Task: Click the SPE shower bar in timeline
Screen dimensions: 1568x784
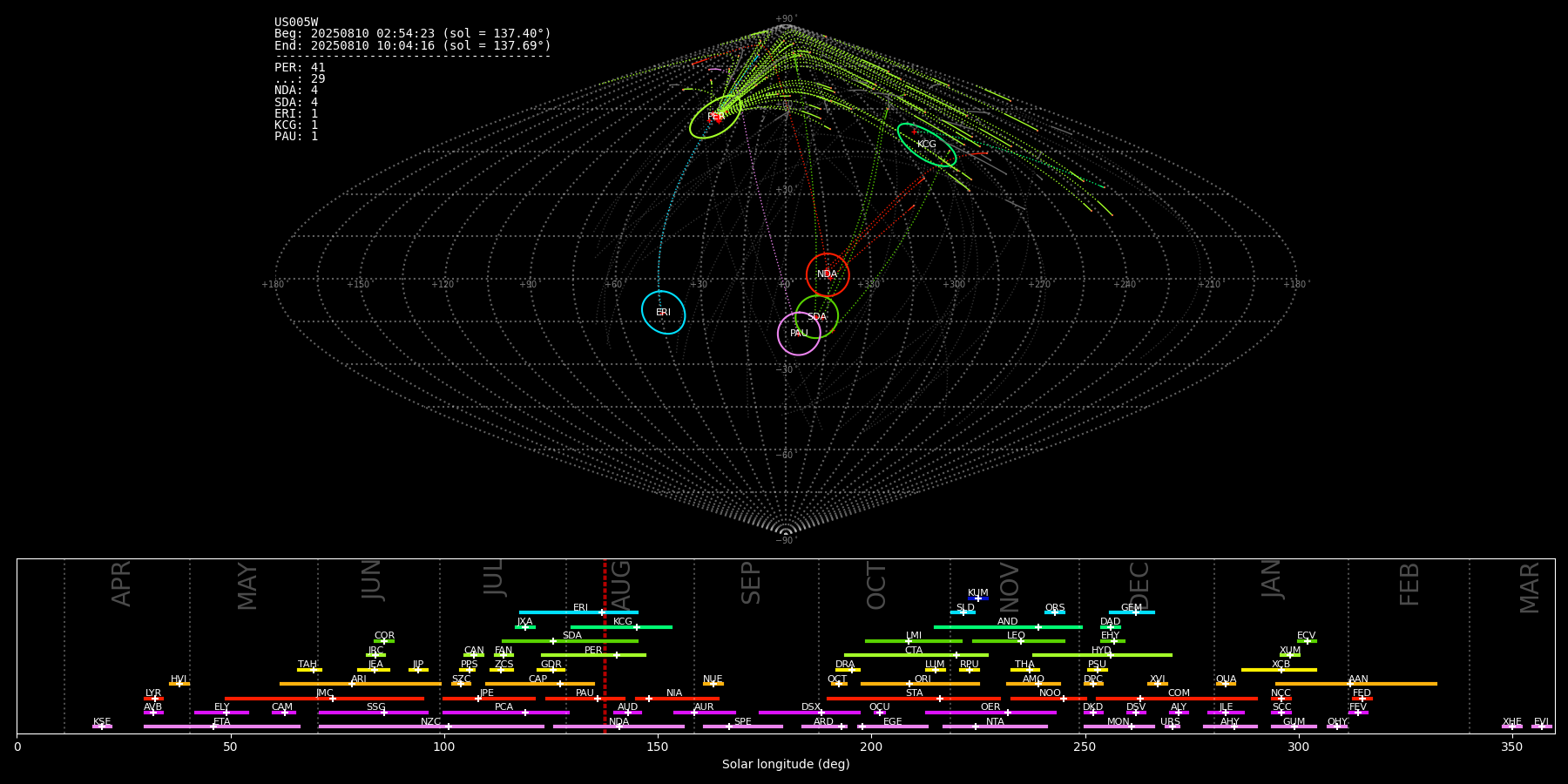Action: (x=743, y=727)
